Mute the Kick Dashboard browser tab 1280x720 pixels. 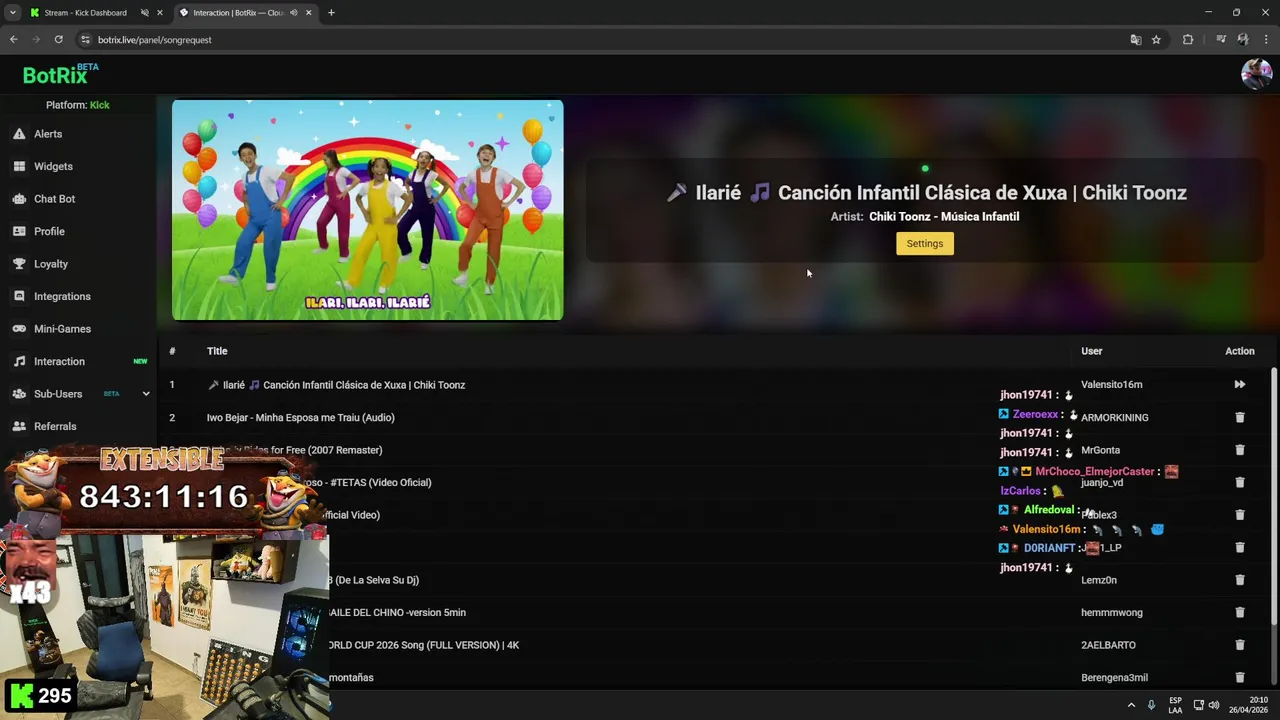tap(144, 13)
